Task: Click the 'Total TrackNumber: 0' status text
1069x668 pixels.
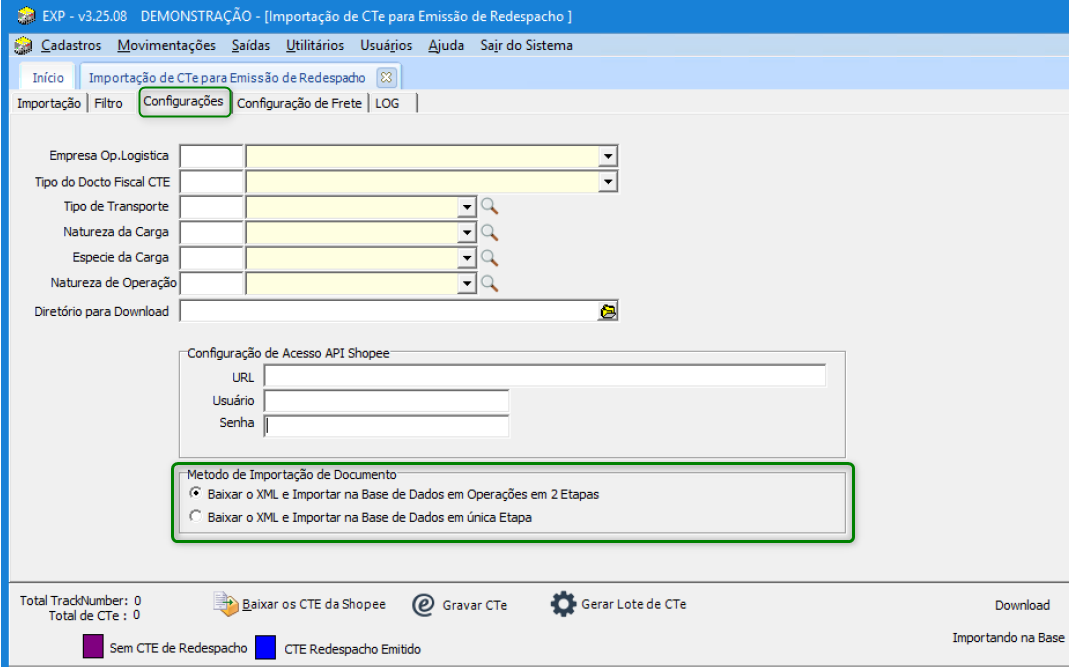Action: [x=80, y=601]
